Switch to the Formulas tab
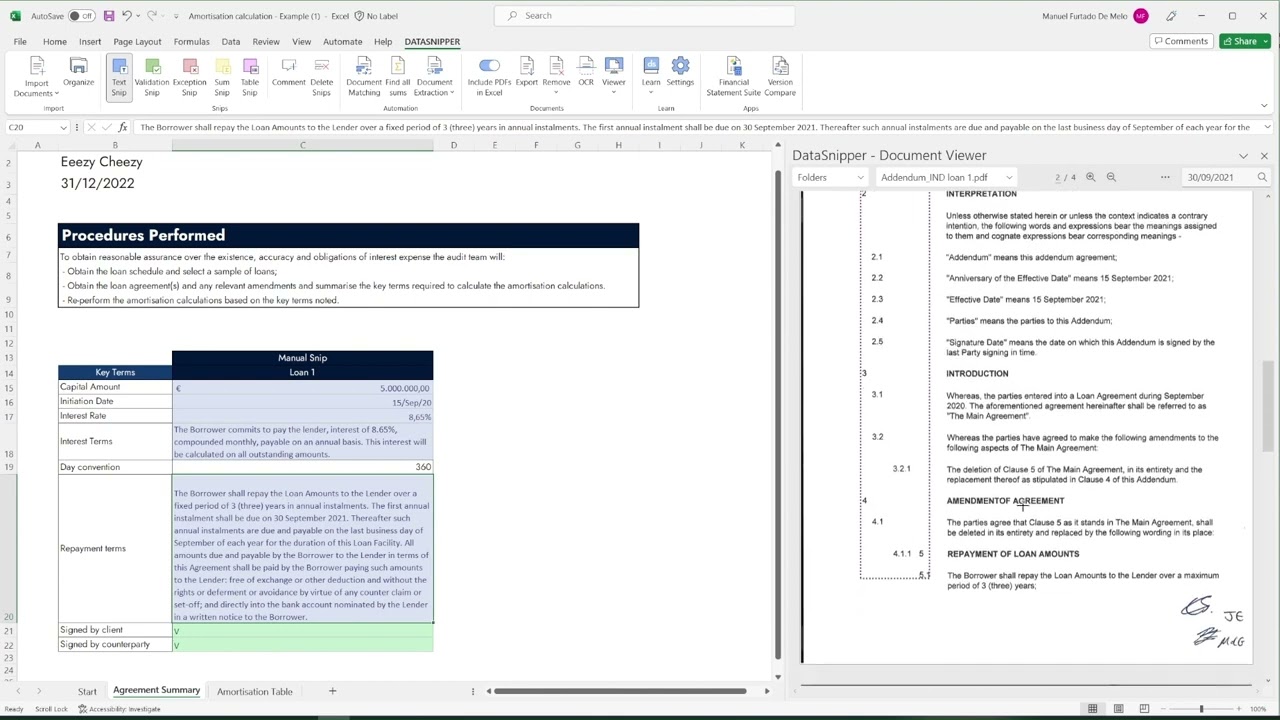This screenshot has height=720, width=1280. (191, 41)
